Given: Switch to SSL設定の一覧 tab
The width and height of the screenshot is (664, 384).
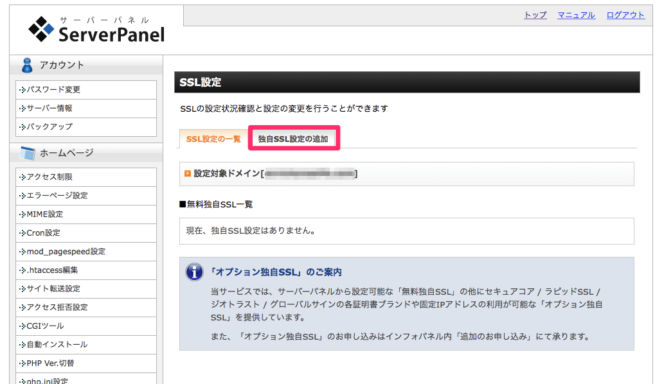Looking at the screenshot, I should click(x=213, y=139).
